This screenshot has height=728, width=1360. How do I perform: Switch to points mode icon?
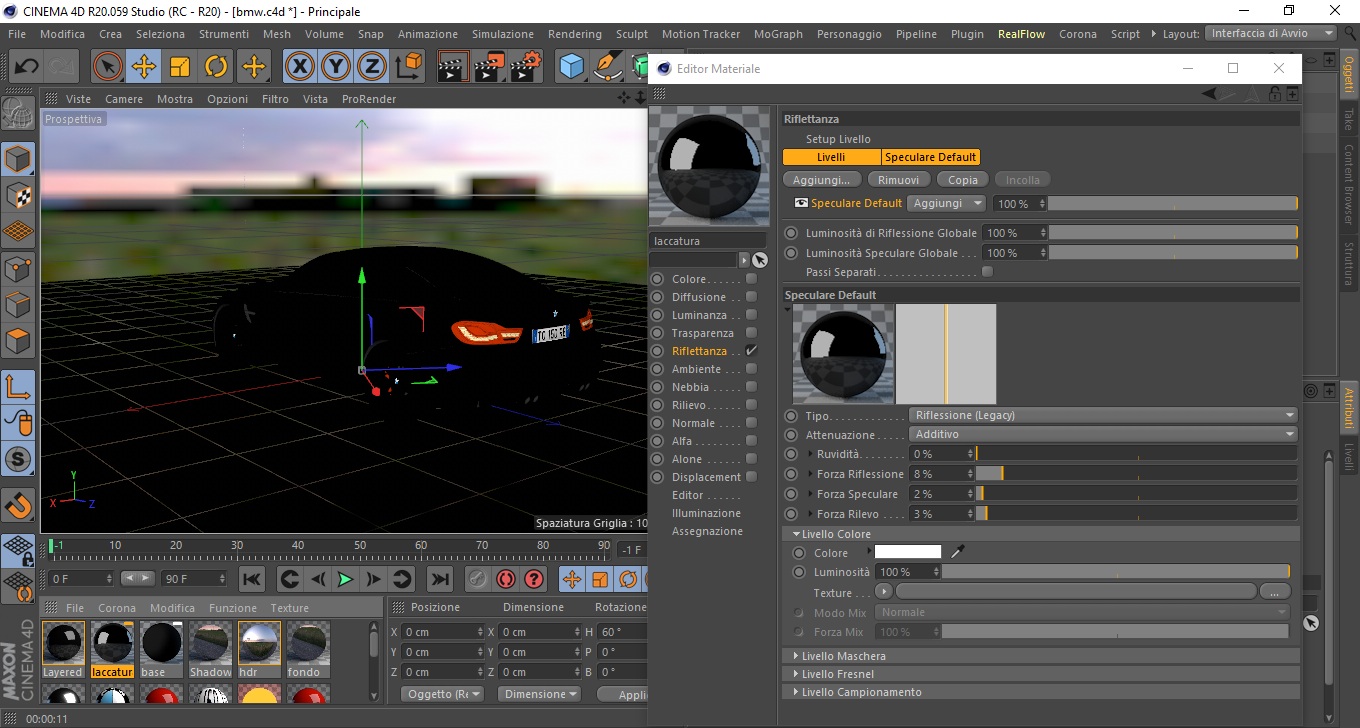[18, 268]
